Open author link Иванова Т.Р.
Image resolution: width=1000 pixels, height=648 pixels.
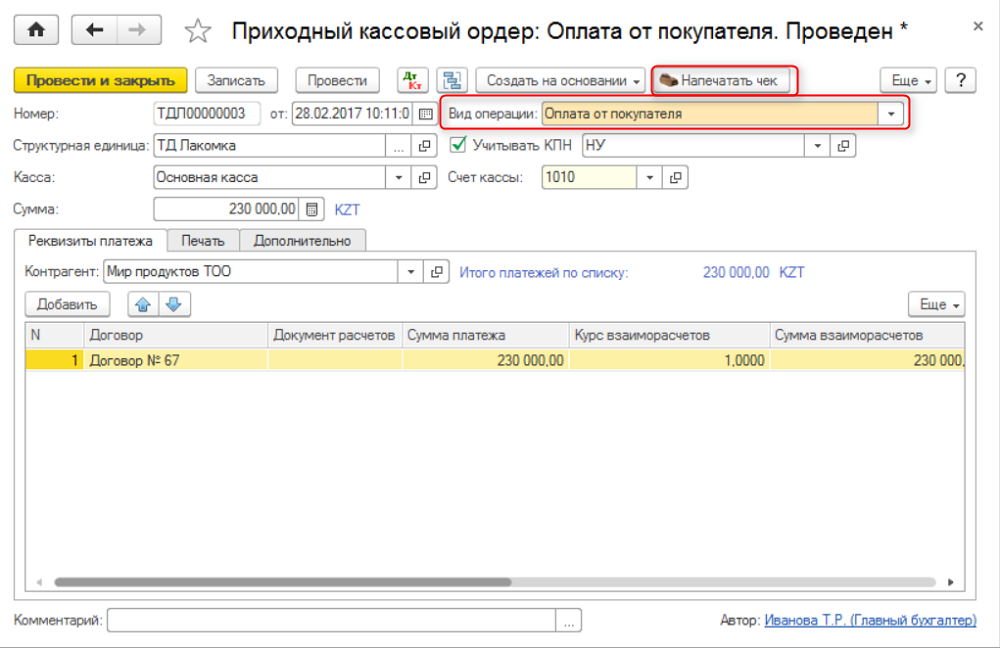(x=870, y=620)
